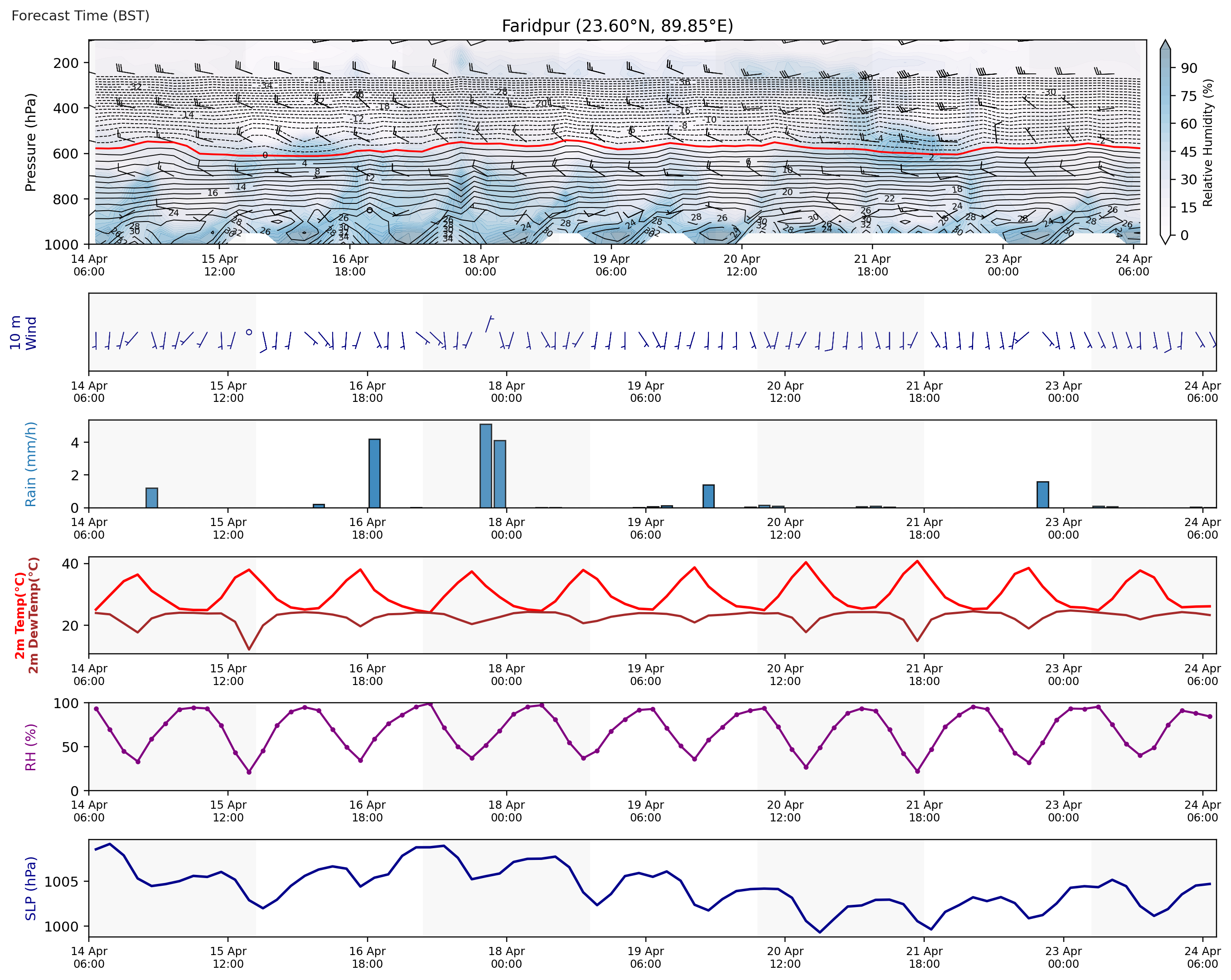
Task: Click the tallest rain bar near 18 Apr
Action: tap(485, 466)
